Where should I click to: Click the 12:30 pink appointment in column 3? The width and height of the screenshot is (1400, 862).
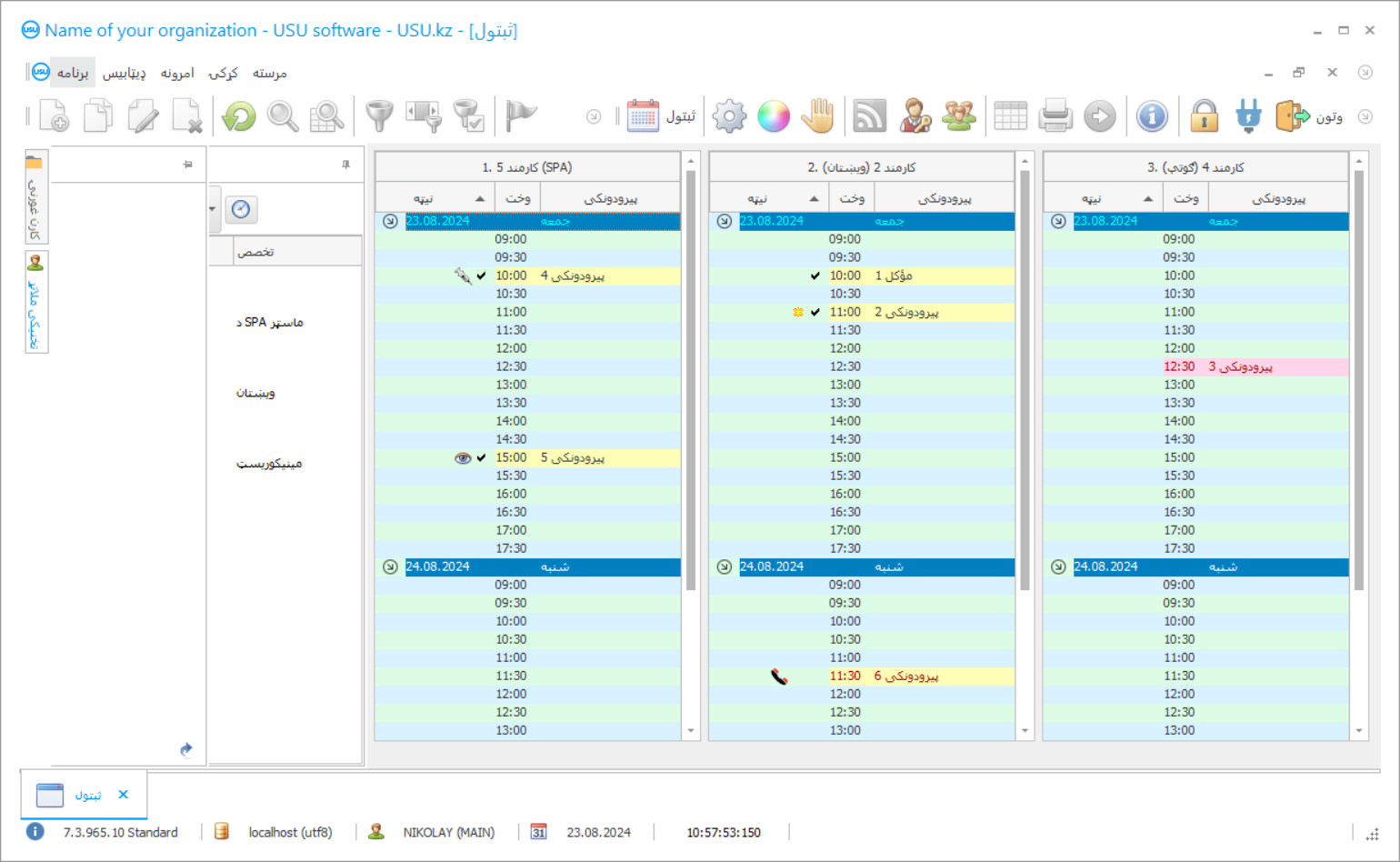1240,366
